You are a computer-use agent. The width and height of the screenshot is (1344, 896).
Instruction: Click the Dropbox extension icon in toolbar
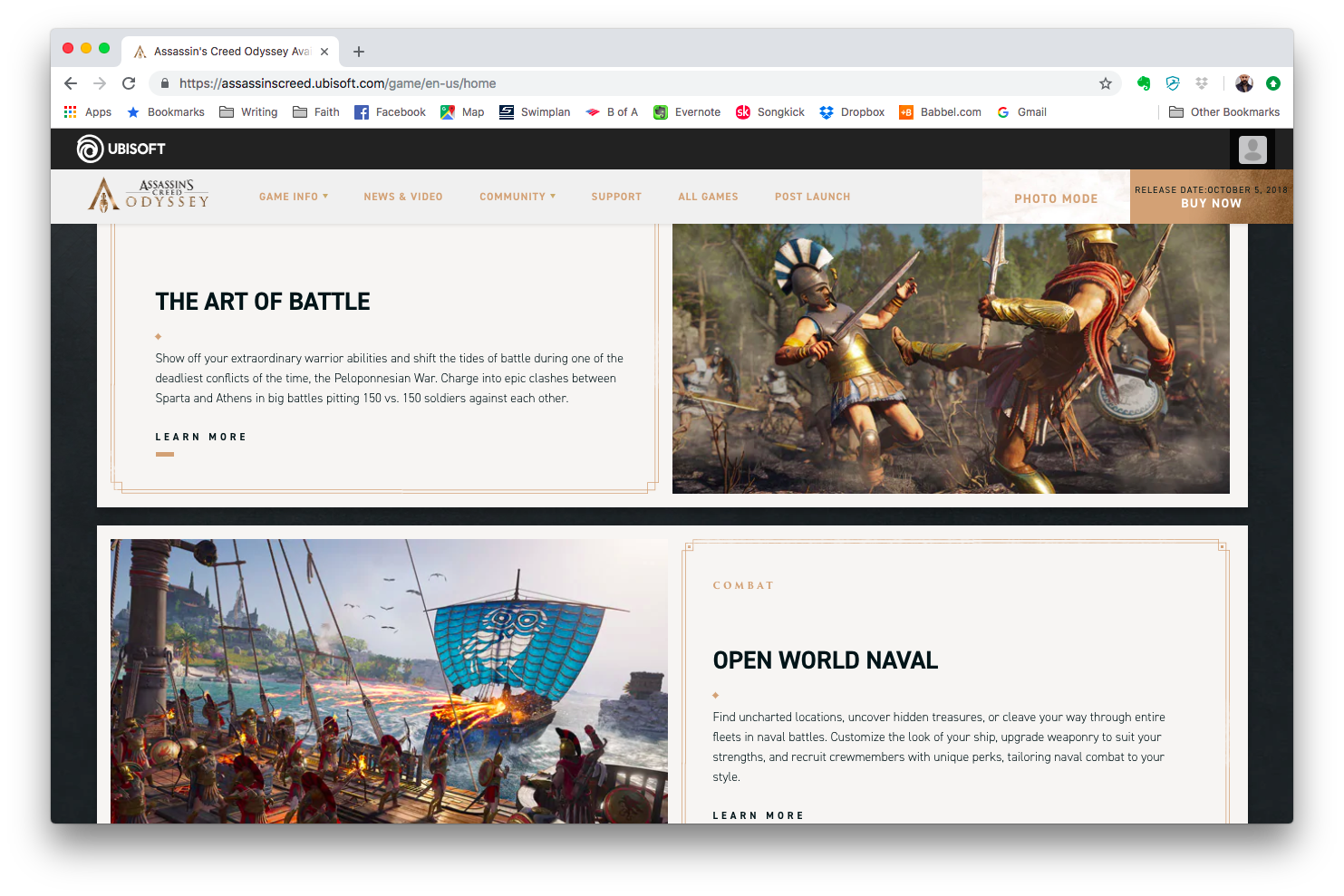click(1202, 83)
